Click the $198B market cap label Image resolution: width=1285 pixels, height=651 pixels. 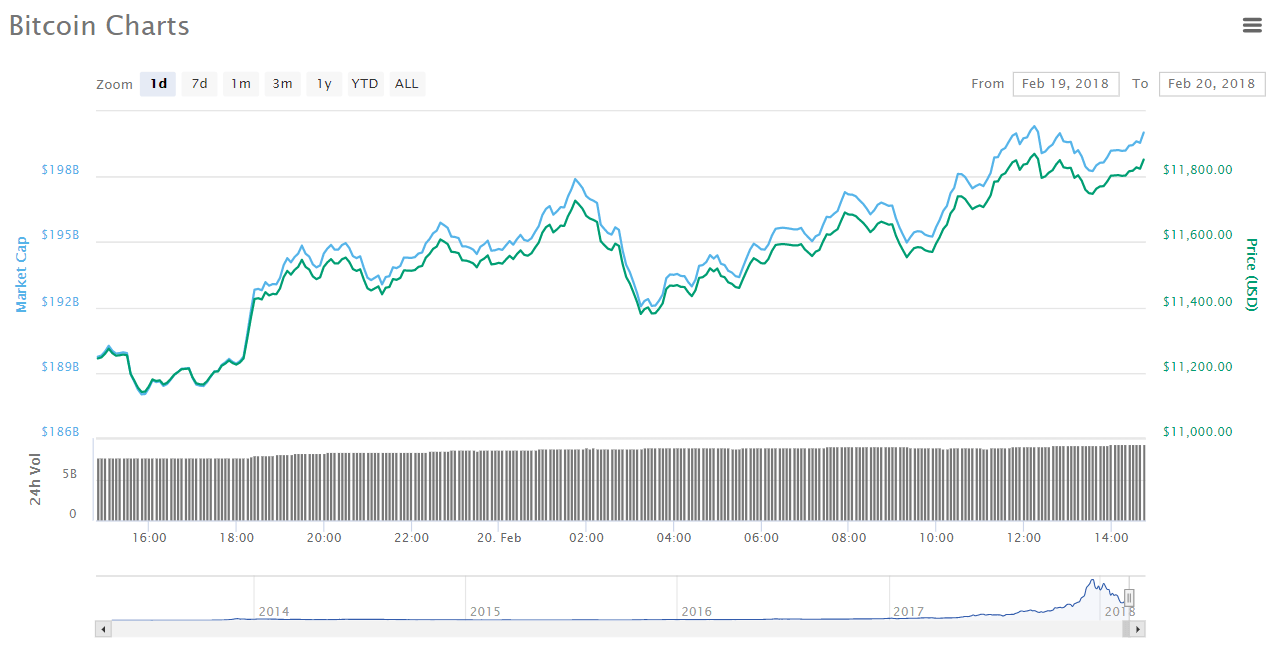tap(60, 170)
